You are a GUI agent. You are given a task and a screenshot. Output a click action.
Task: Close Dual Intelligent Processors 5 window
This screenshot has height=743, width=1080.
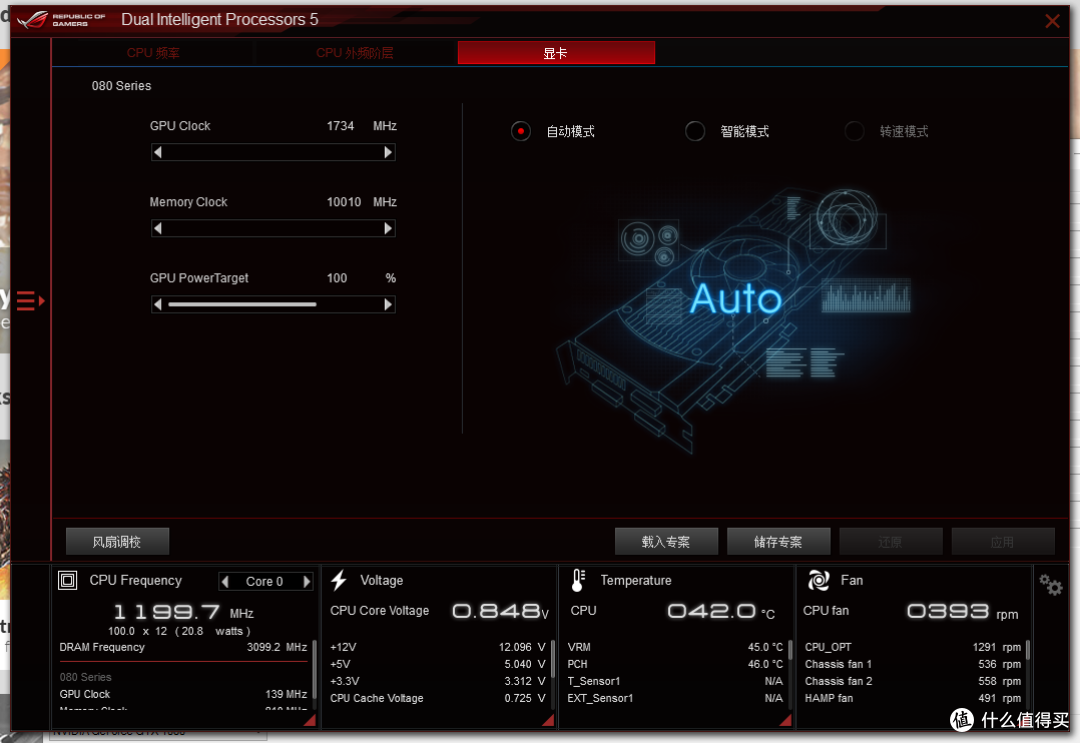click(x=1052, y=21)
